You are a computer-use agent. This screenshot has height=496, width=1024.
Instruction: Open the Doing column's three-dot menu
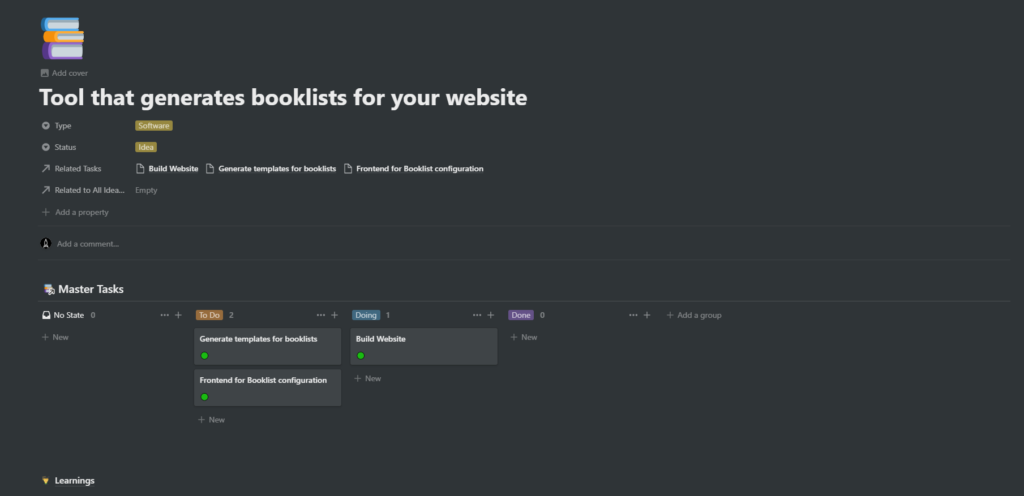pyautogui.click(x=477, y=315)
